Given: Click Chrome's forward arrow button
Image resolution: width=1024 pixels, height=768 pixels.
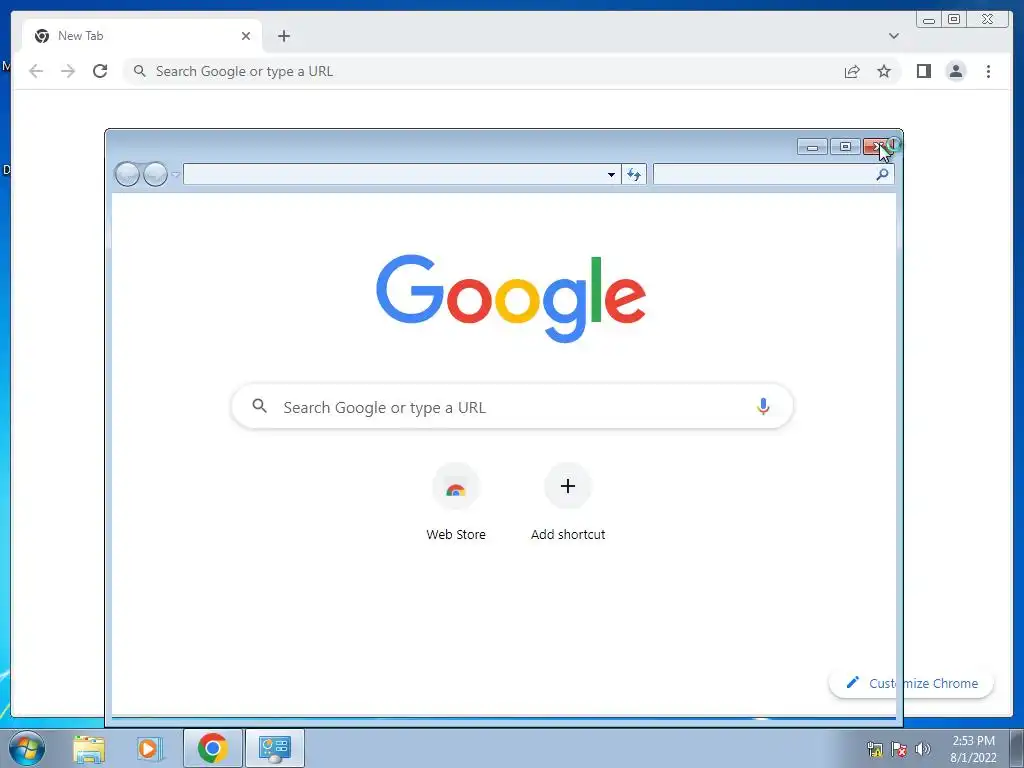Looking at the screenshot, I should [x=68, y=71].
